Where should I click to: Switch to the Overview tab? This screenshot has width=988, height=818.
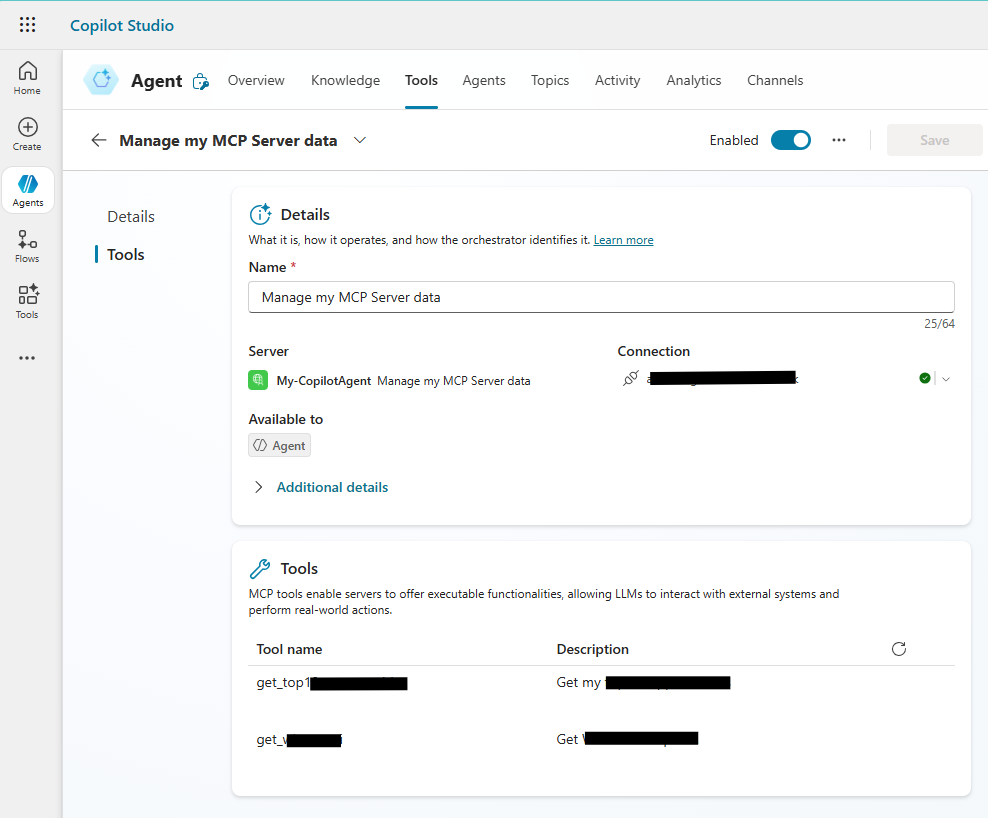click(x=256, y=80)
